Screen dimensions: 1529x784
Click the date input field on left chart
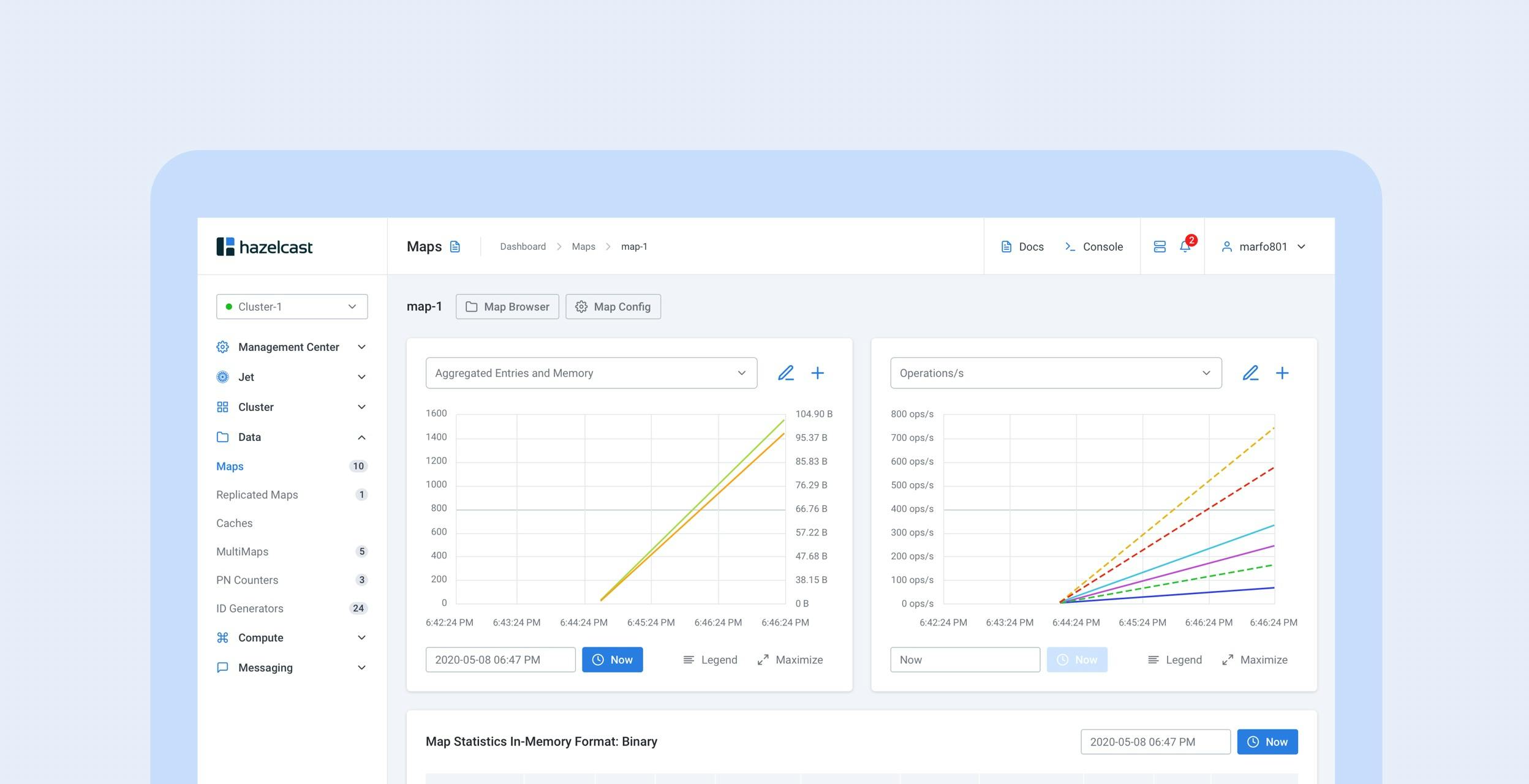pyautogui.click(x=500, y=659)
